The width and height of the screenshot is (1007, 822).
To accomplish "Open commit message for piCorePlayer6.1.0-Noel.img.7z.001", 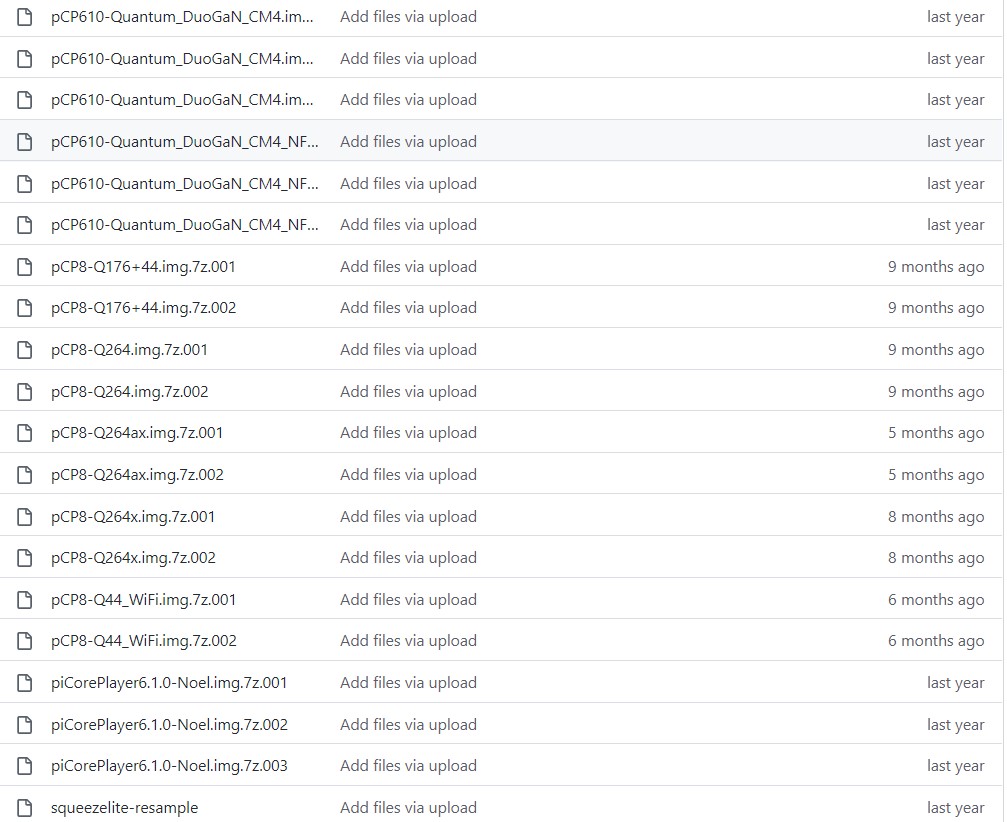I will (x=408, y=683).
